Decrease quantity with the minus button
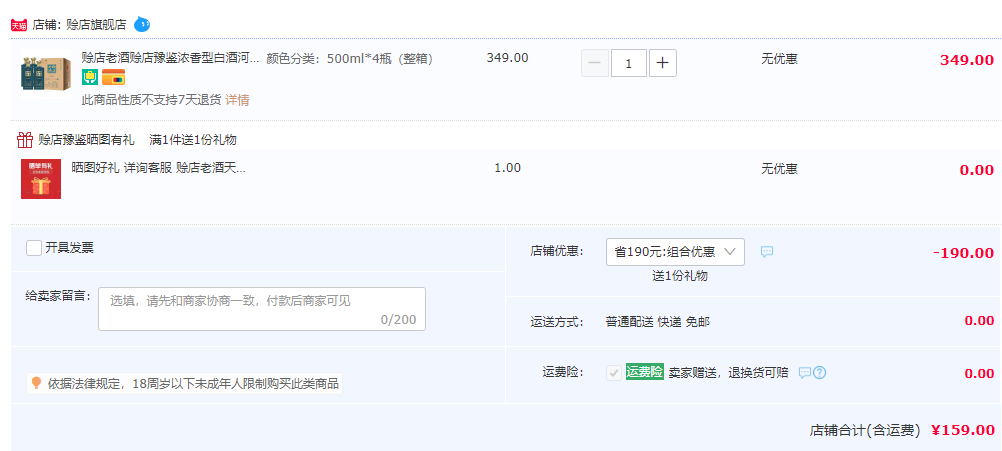 tap(594, 63)
